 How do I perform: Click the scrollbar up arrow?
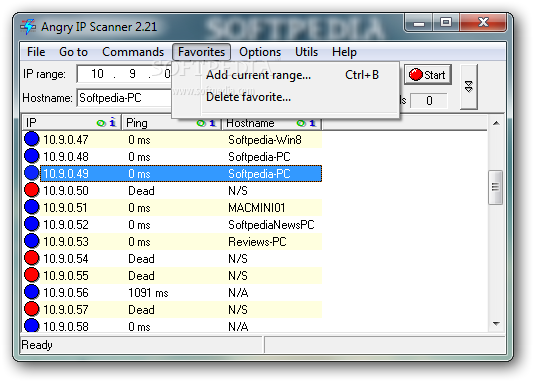click(496, 123)
